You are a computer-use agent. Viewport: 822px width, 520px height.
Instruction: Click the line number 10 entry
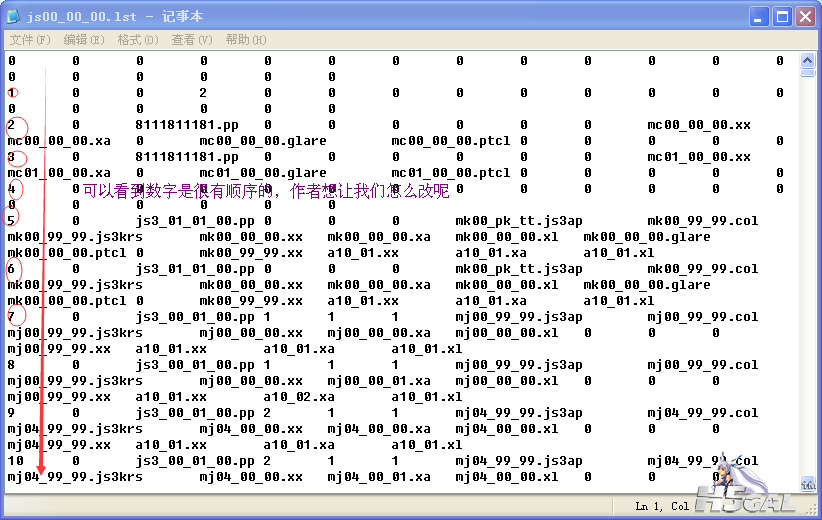[x=16, y=461]
